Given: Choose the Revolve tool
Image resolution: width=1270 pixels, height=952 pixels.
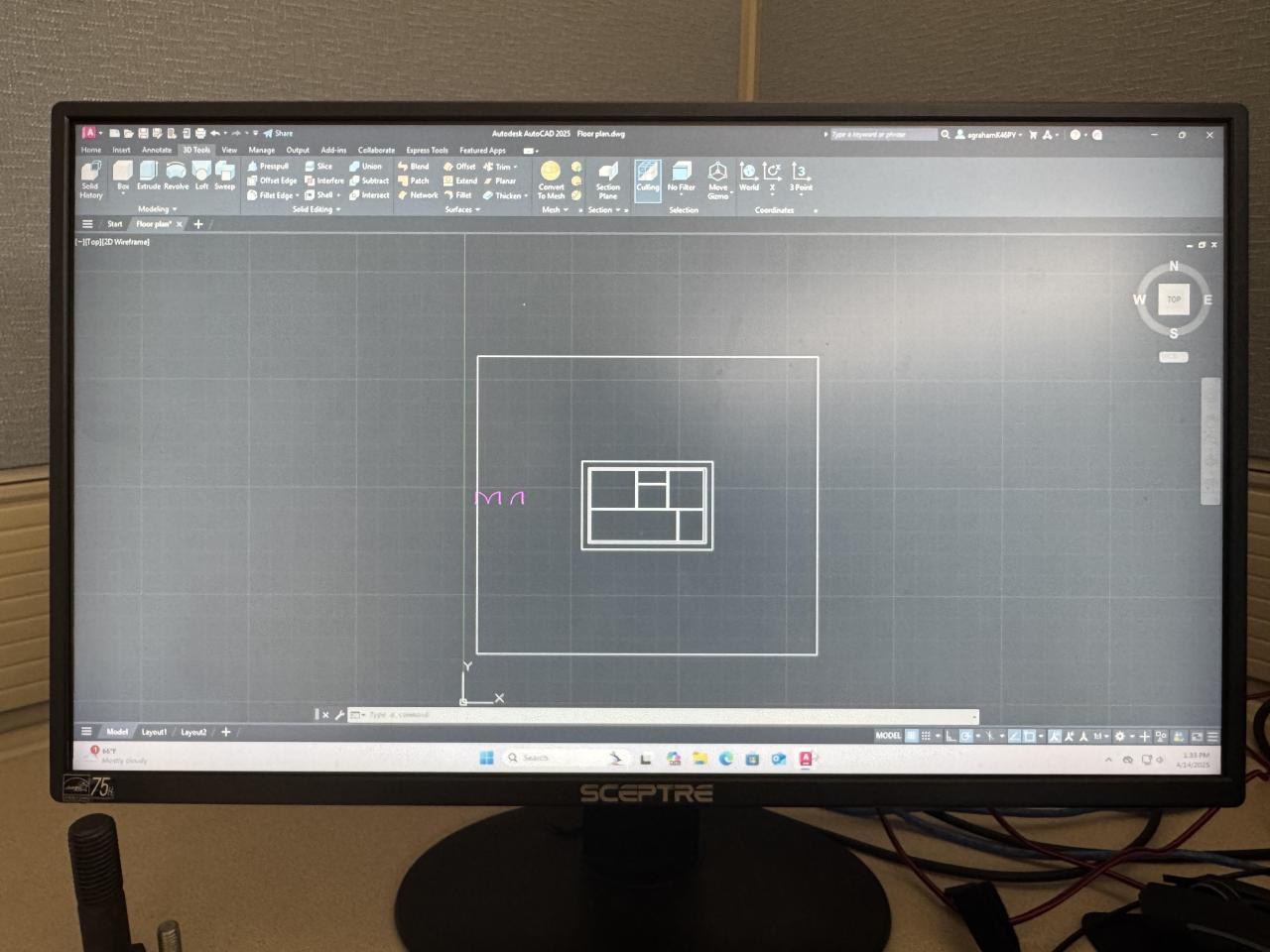Looking at the screenshot, I should click(x=176, y=176).
